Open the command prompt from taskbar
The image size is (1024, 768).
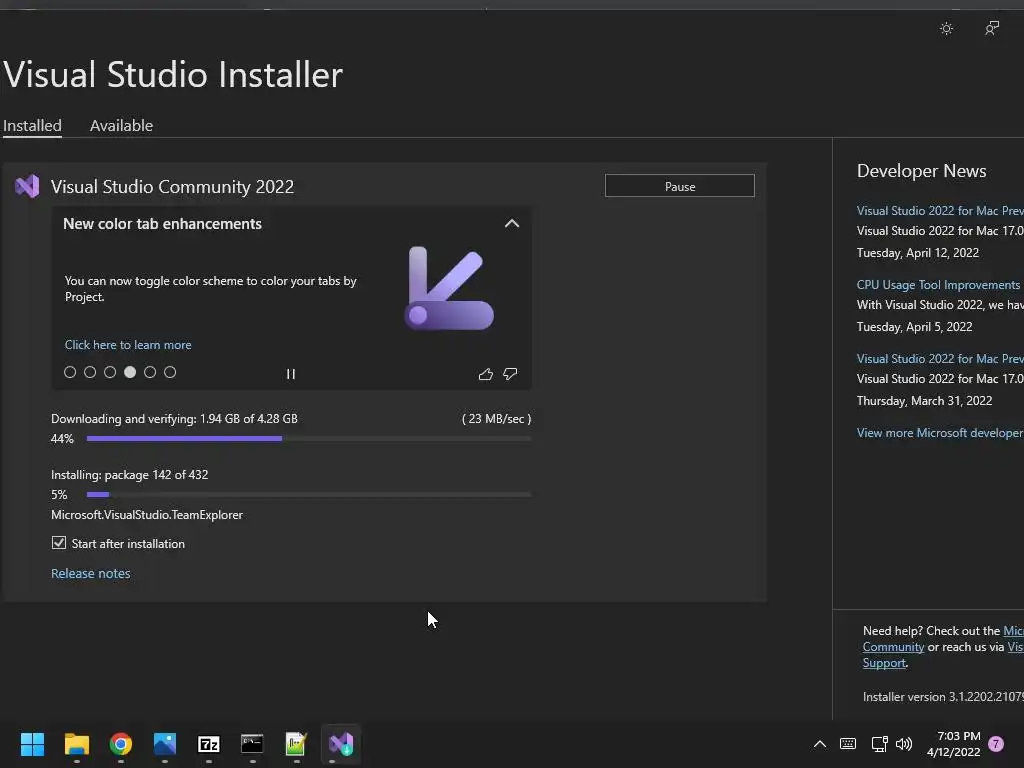(x=253, y=744)
